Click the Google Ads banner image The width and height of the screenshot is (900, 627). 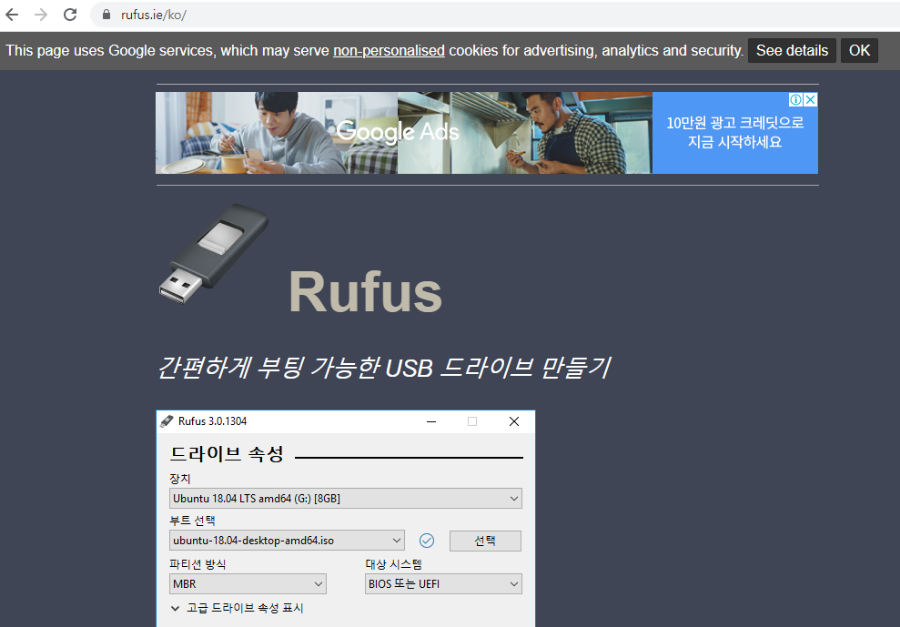pyautogui.click(x=404, y=133)
